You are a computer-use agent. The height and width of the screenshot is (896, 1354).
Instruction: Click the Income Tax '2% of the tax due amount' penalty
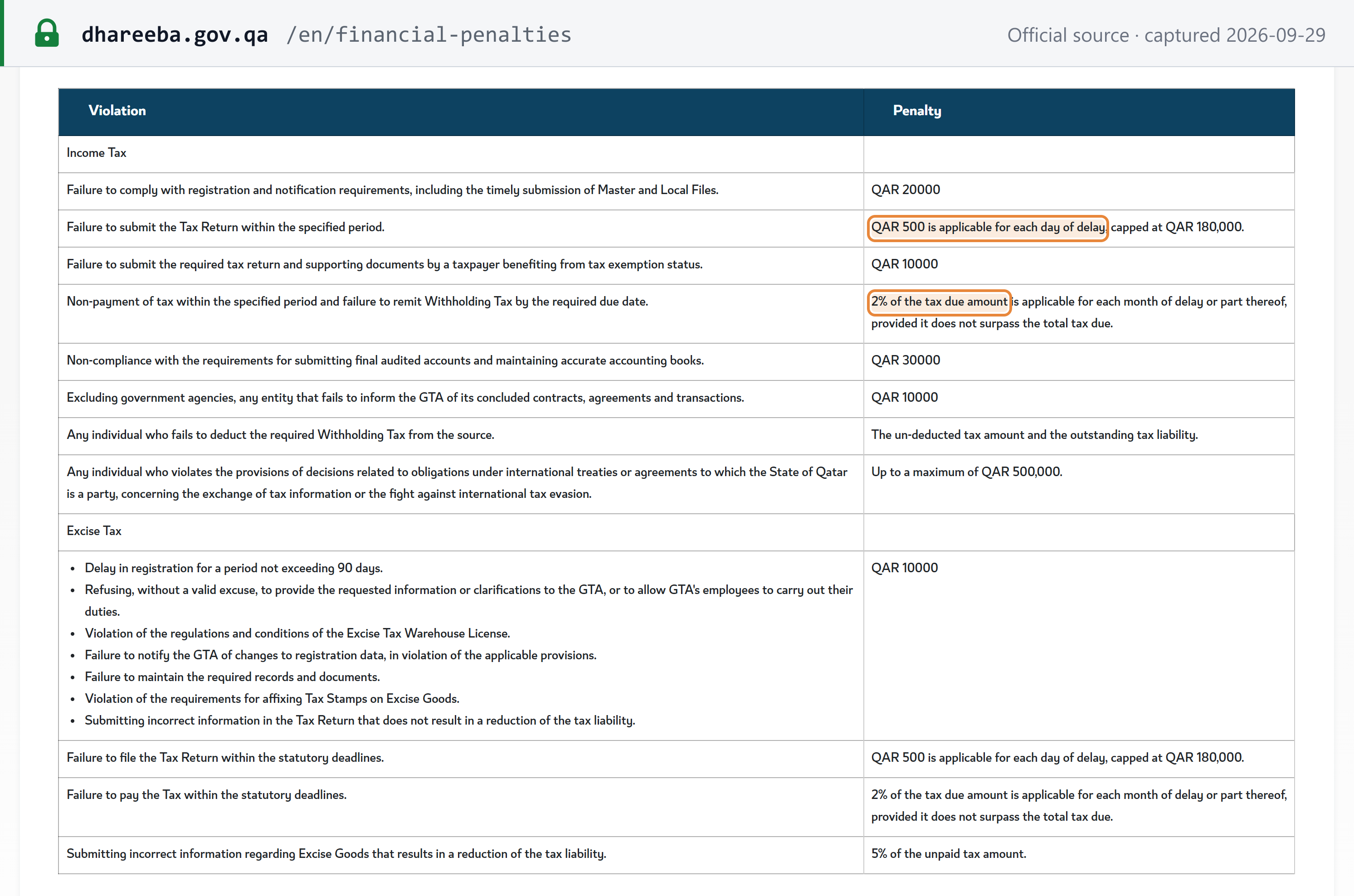click(939, 302)
